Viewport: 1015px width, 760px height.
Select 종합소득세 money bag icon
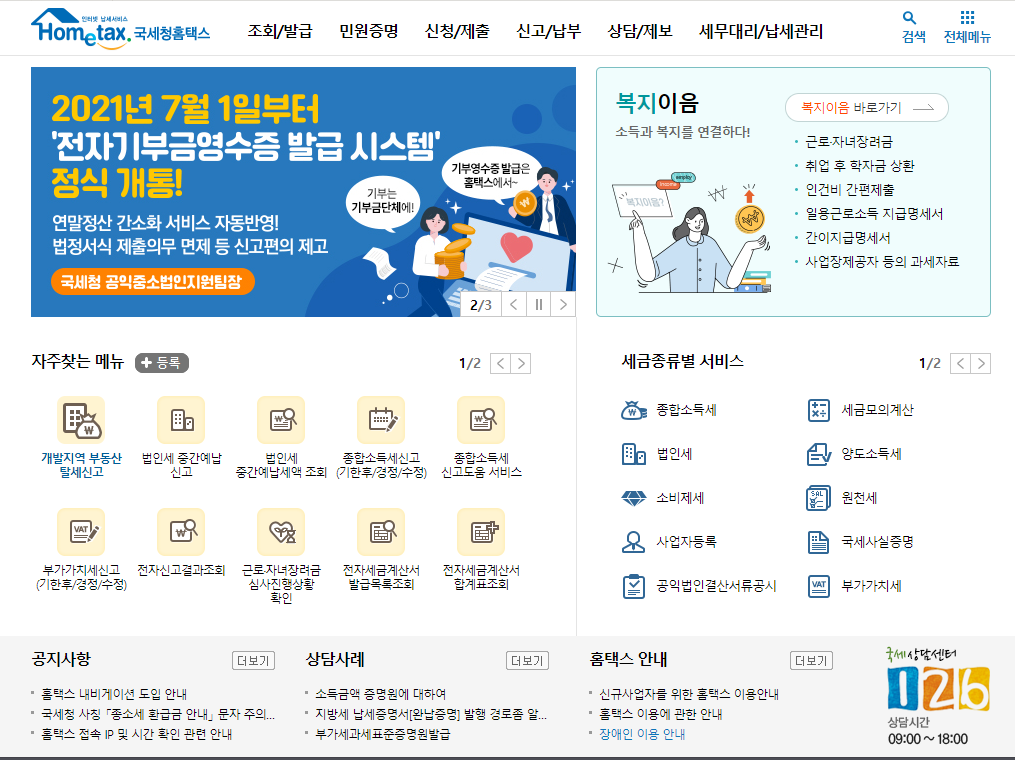(x=634, y=410)
